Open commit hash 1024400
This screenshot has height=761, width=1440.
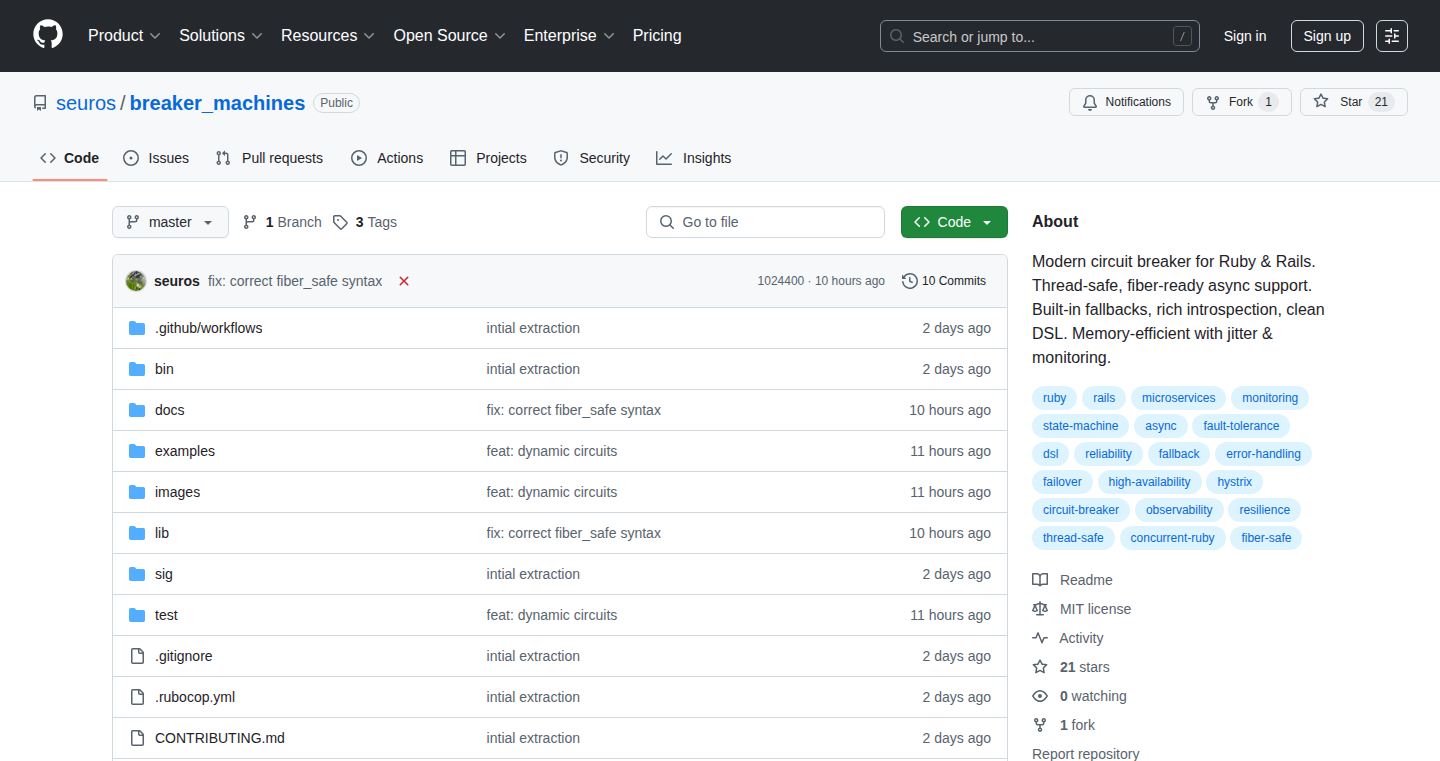pos(780,281)
